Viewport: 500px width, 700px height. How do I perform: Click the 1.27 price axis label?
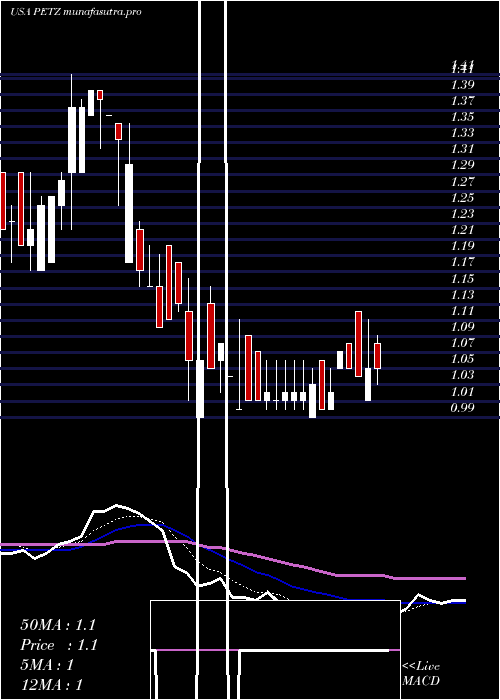462,181
